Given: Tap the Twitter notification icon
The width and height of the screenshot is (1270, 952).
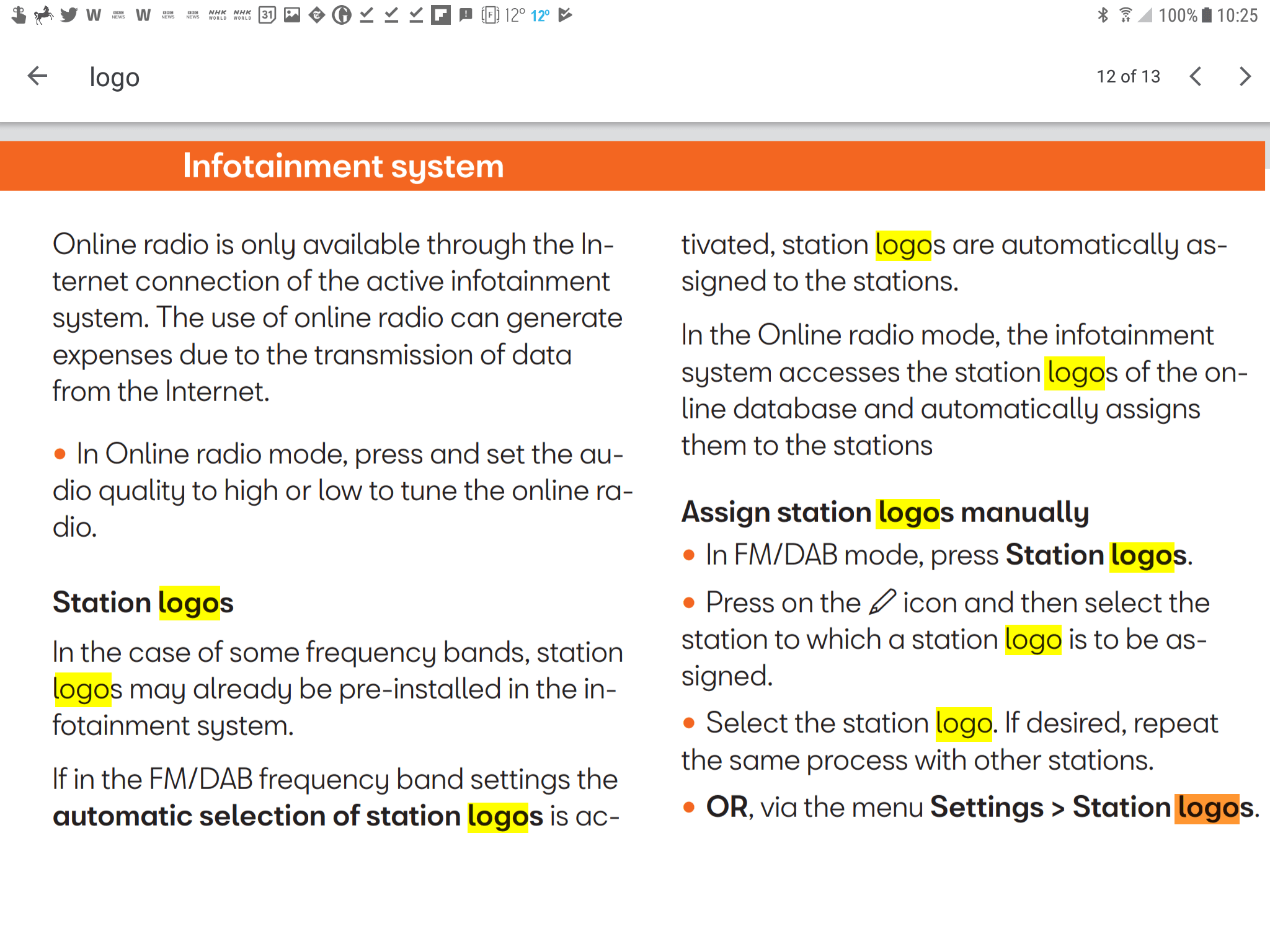Looking at the screenshot, I should (68, 15).
